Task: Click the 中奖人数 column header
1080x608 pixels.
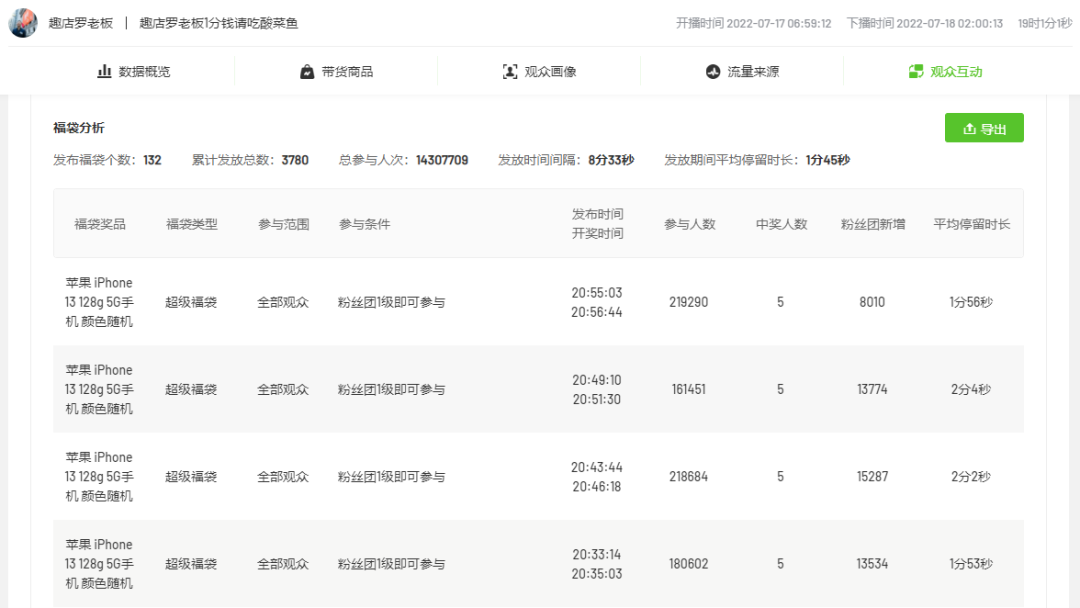Action: pyautogui.click(x=781, y=224)
